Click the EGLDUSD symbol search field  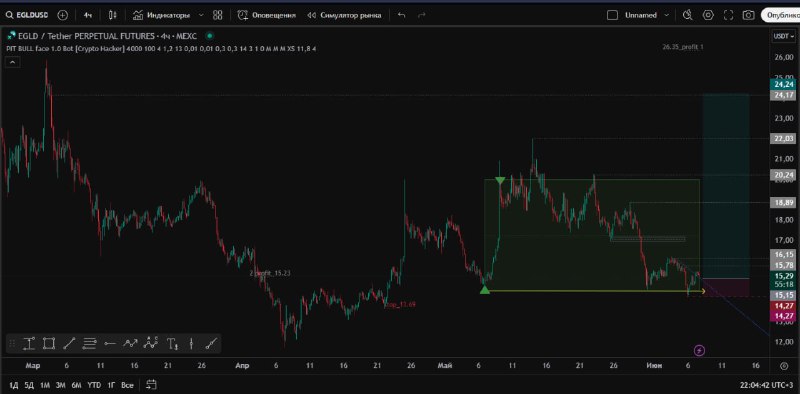click(27, 15)
